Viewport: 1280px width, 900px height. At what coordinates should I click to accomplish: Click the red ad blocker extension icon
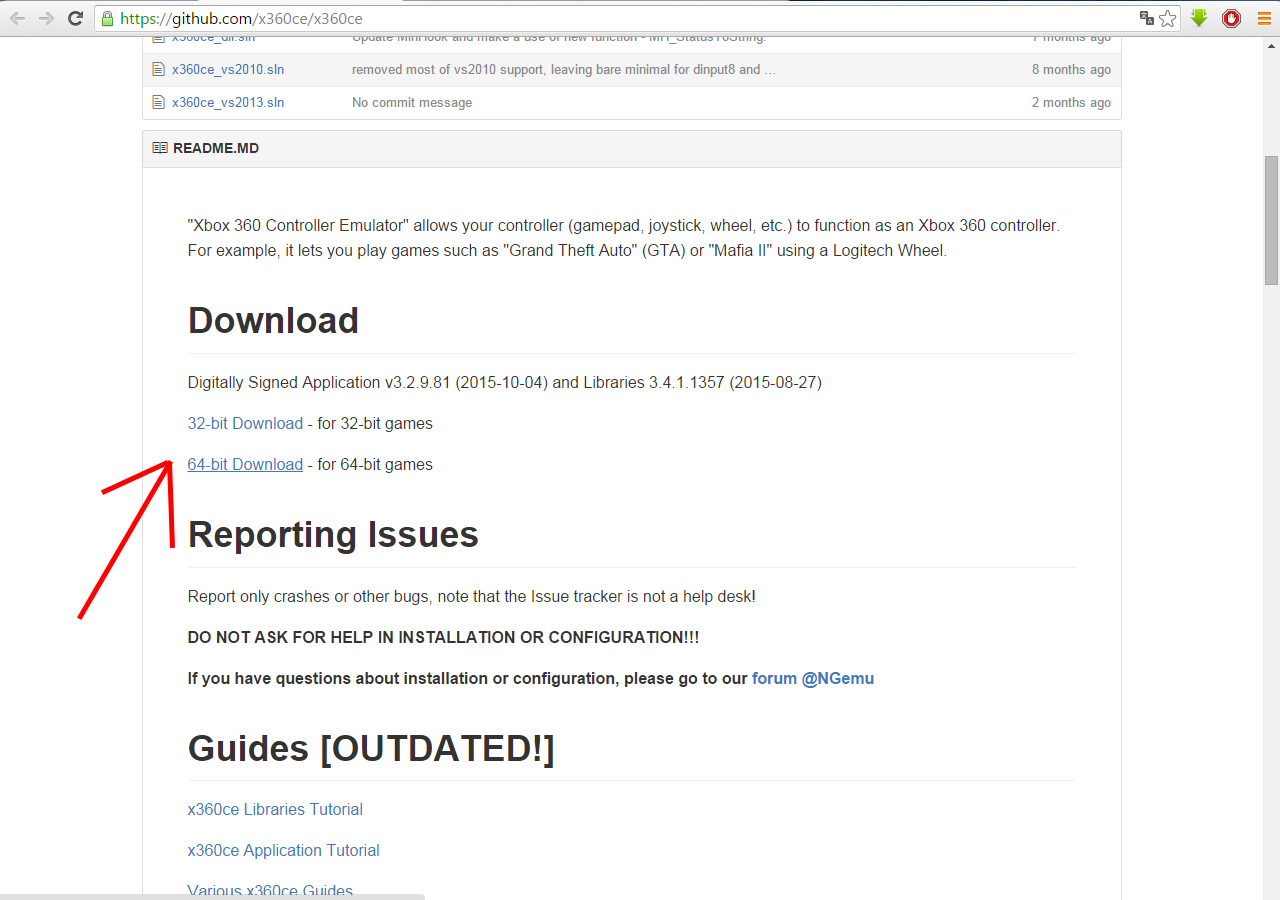(x=1231, y=18)
